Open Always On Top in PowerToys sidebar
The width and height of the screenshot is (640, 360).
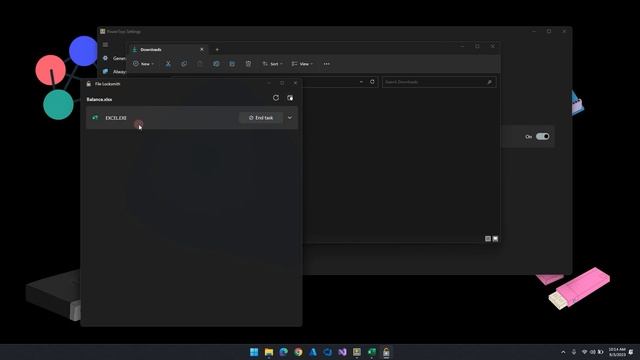point(114,71)
